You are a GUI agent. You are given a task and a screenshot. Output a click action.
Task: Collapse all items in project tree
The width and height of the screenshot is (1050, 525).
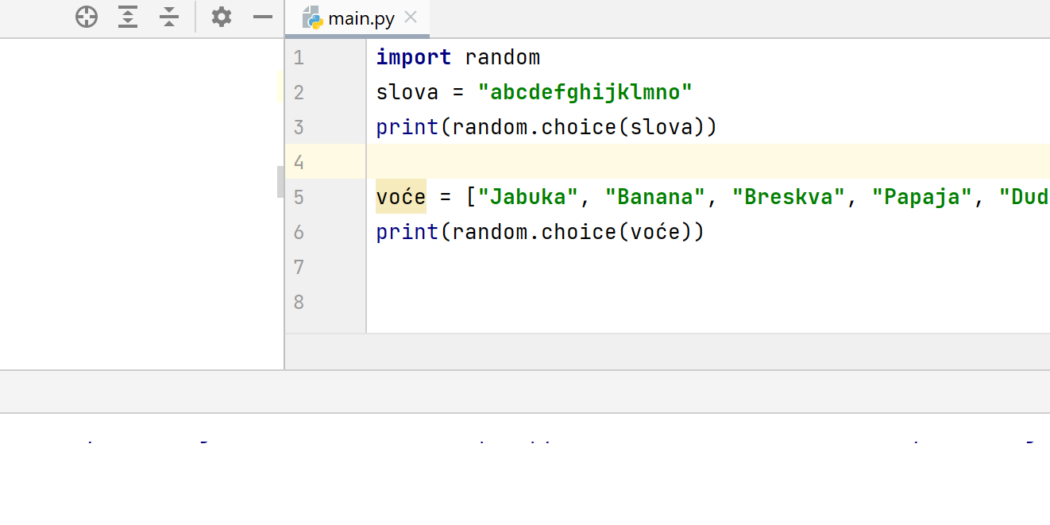tap(169, 17)
